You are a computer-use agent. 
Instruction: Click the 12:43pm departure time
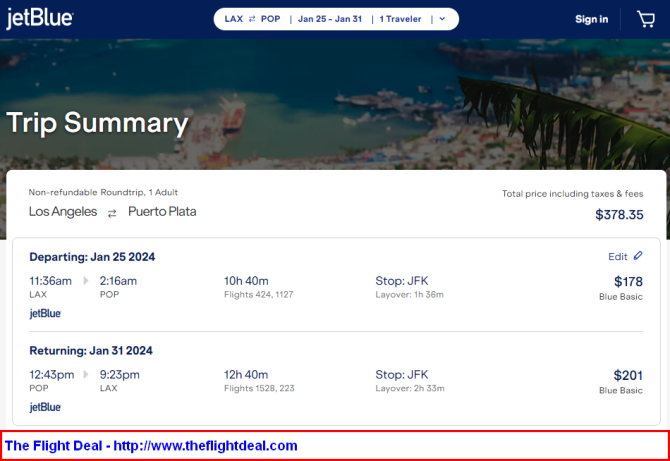[52, 374]
